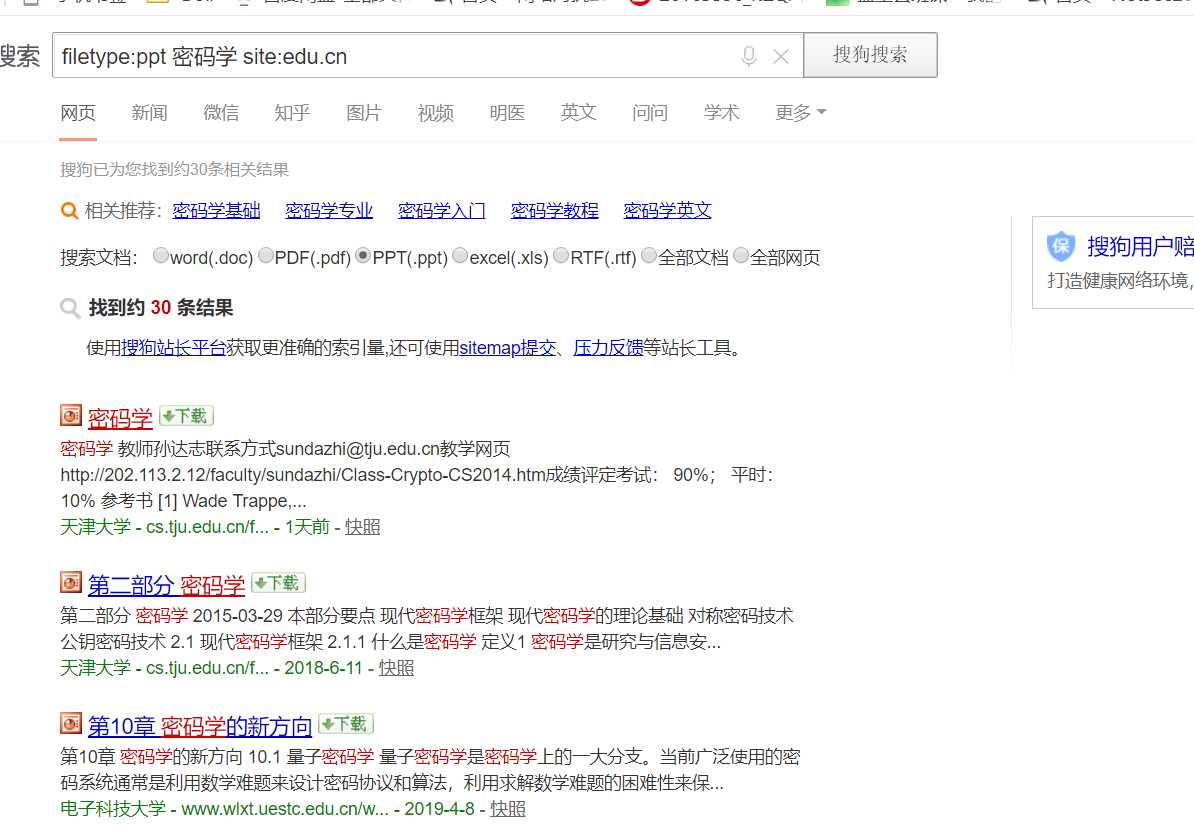Select the excel(.xls) radio button
The height and width of the screenshot is (833, 1194).
tap(460, 256)
